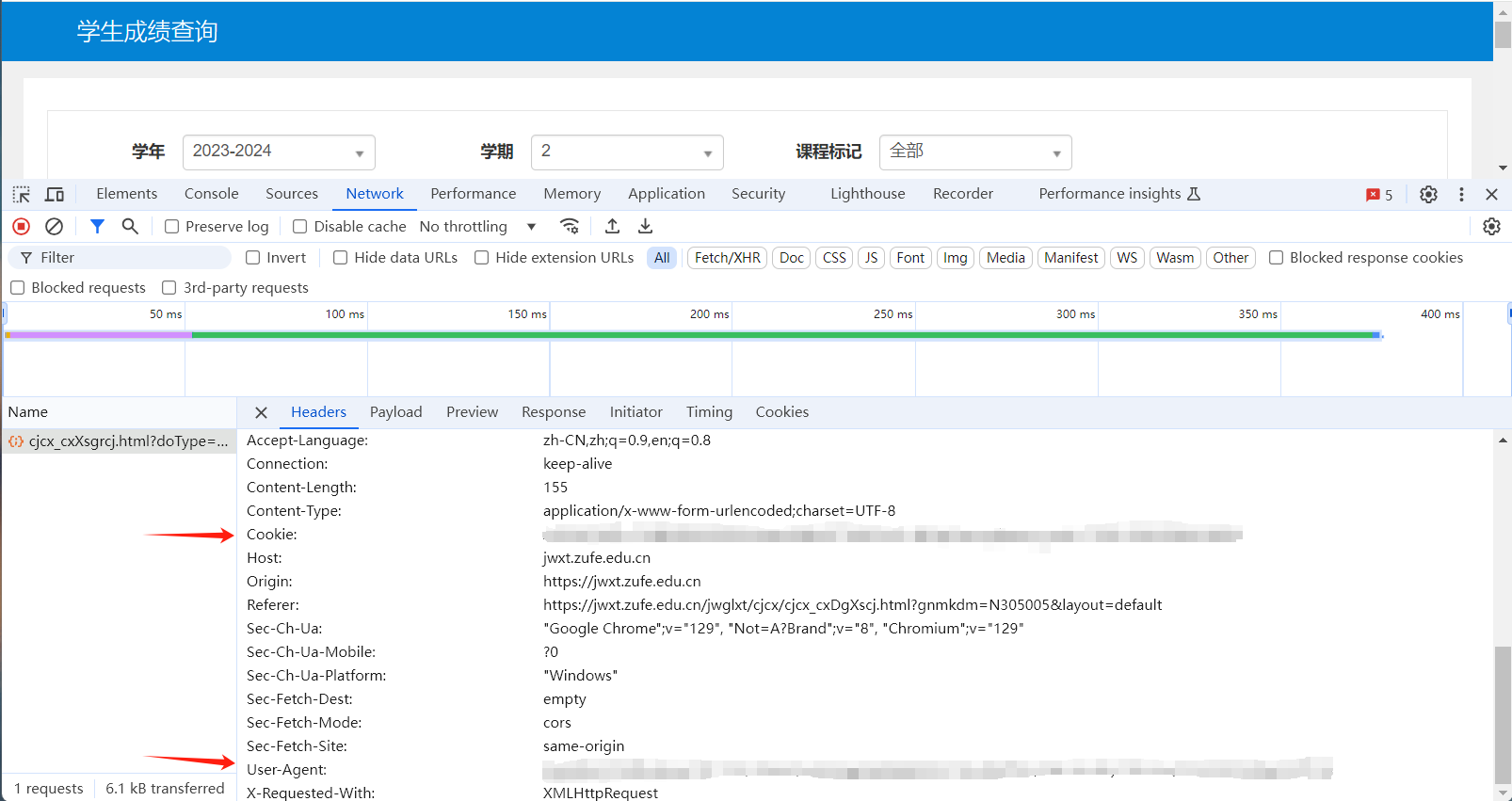
Task: Open DevTools settings gear
Action: click(x=1428, y=194)
